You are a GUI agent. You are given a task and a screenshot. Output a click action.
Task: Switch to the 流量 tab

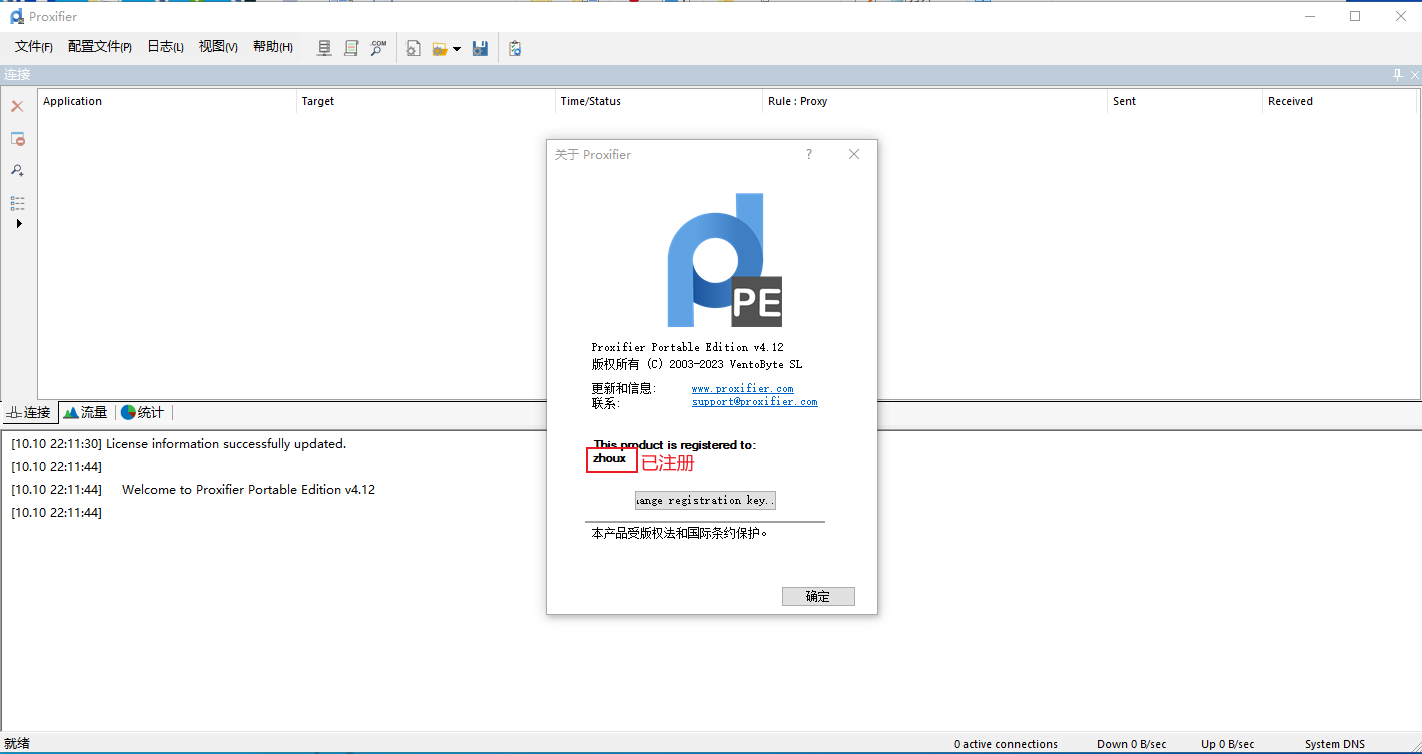click(86, 412)
